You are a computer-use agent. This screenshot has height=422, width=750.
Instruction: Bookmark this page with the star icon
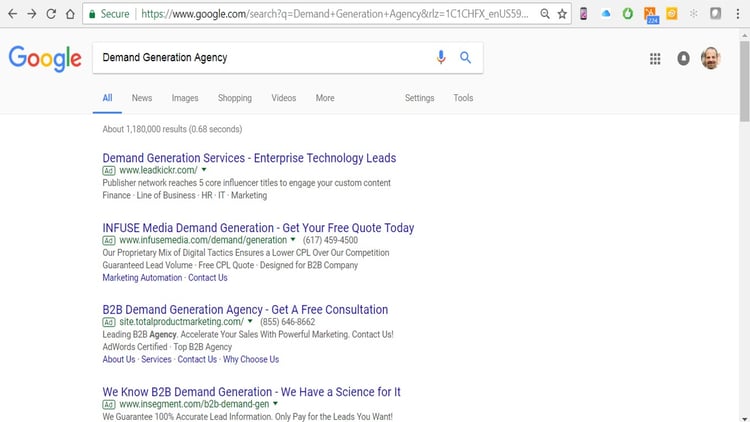click(562, 14)
